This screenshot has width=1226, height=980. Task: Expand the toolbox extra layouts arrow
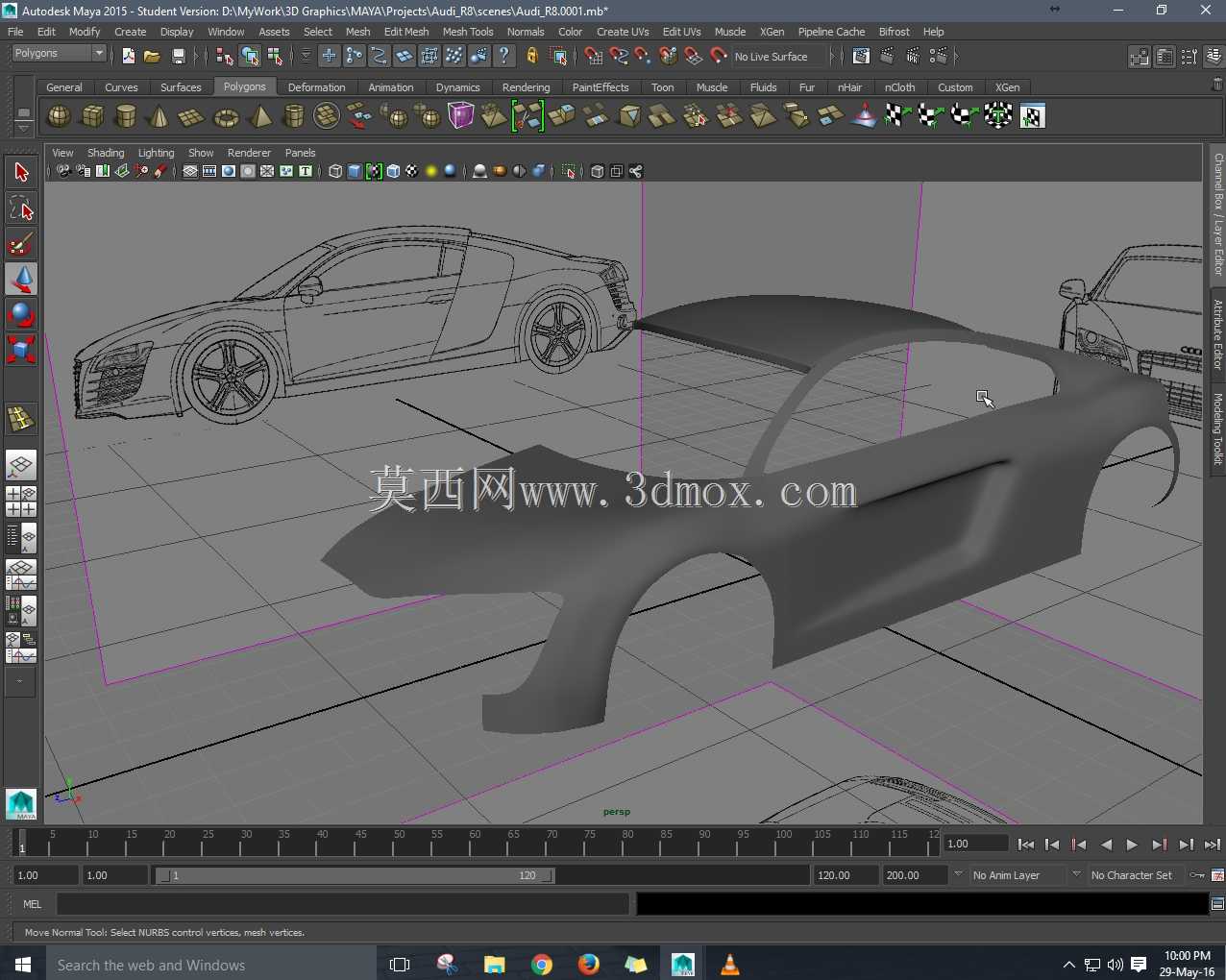click(20, 681)
